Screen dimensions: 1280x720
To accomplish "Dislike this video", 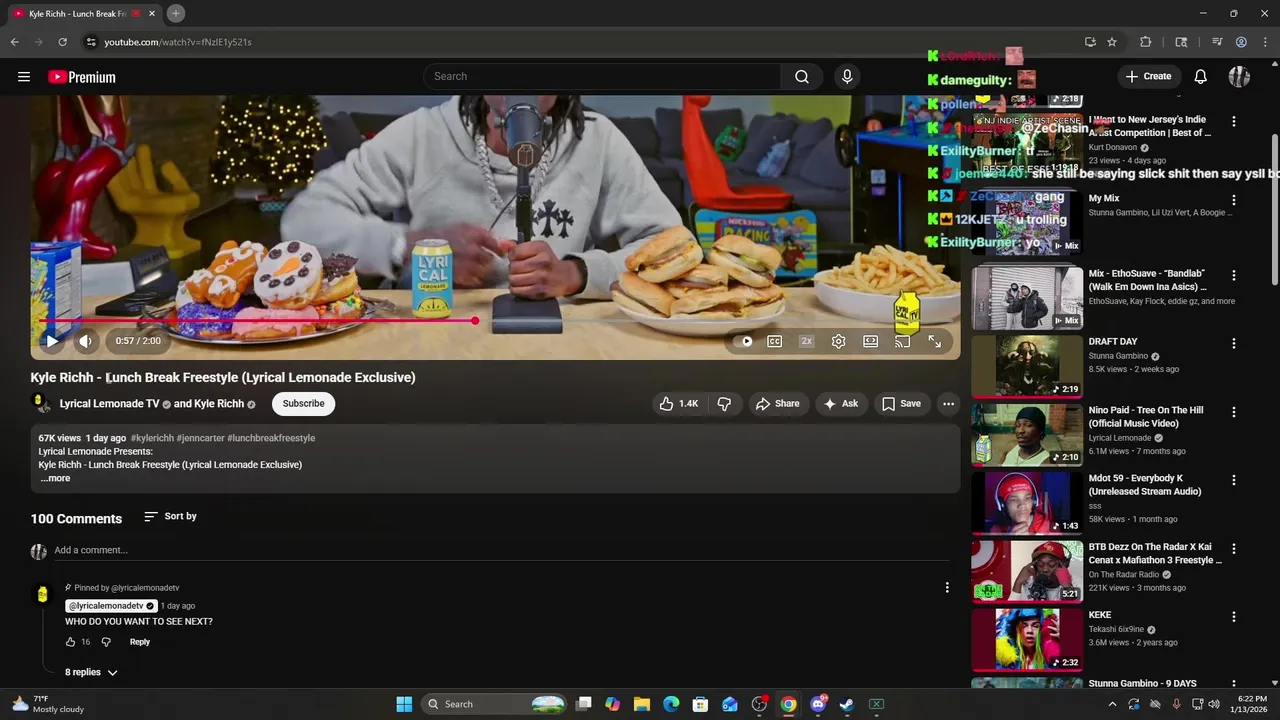I will pos(724,404).
